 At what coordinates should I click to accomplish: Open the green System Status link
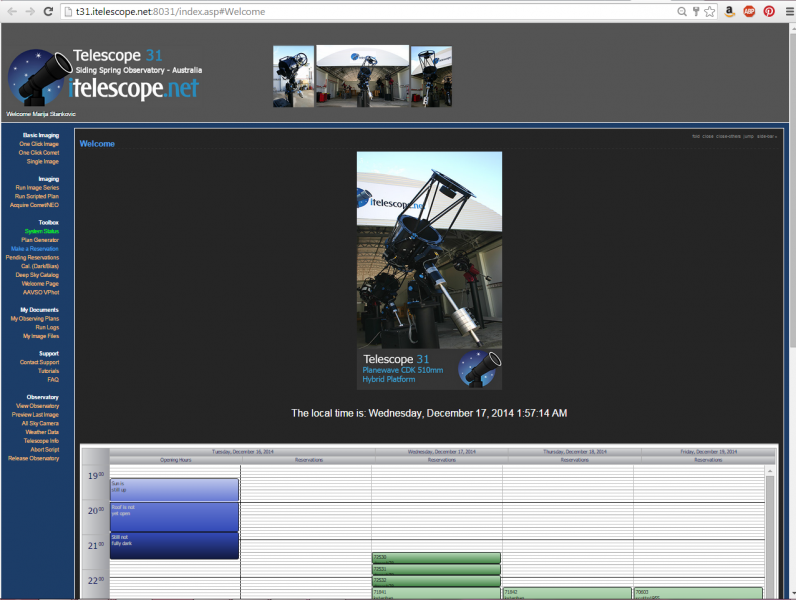(42, 231)
